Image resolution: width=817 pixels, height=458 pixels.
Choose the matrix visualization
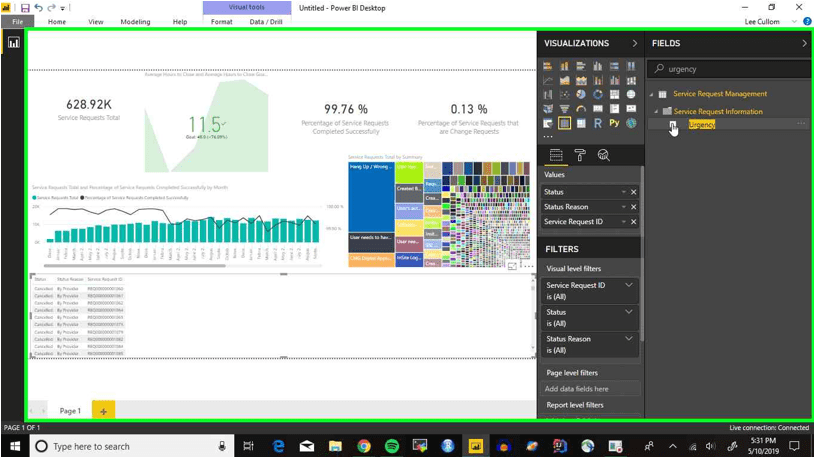581,123
